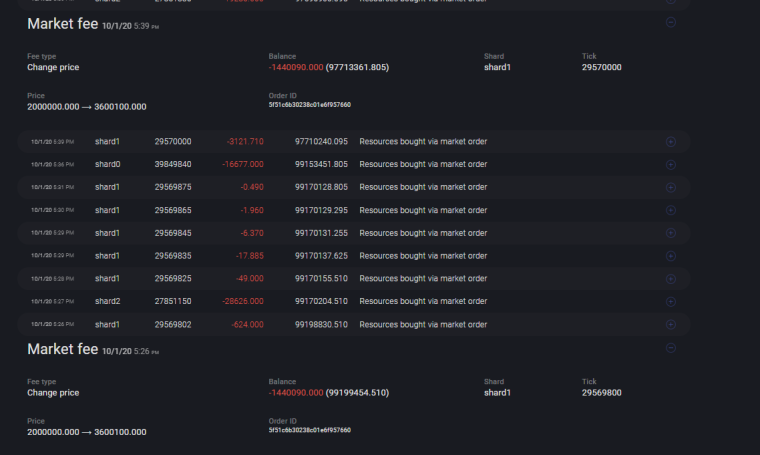Click tick number 29569825
The image size is (760, 455).
pyautogui.click(x=173, y=279)
